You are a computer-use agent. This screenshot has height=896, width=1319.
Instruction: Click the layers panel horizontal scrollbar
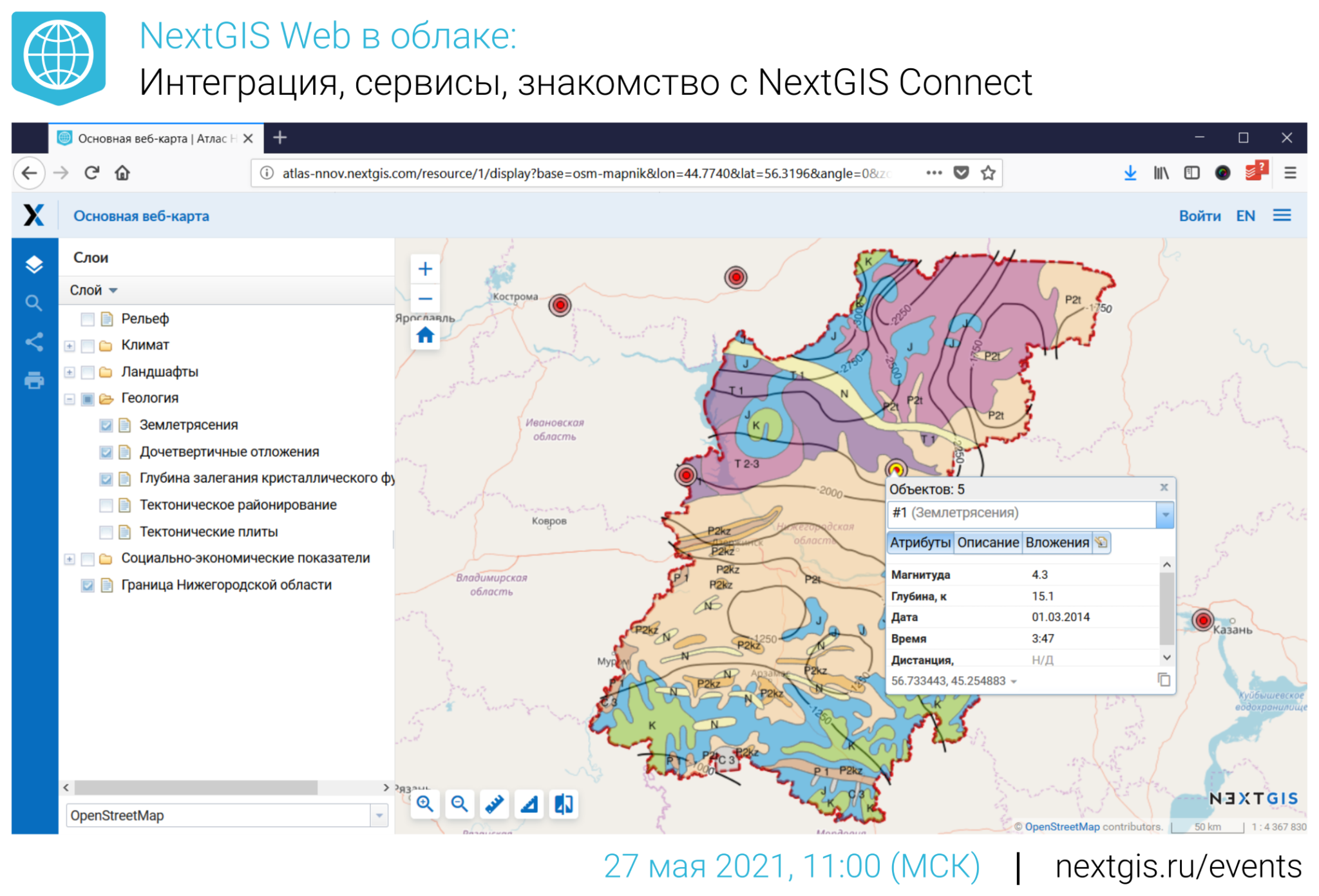coord(196,787)
